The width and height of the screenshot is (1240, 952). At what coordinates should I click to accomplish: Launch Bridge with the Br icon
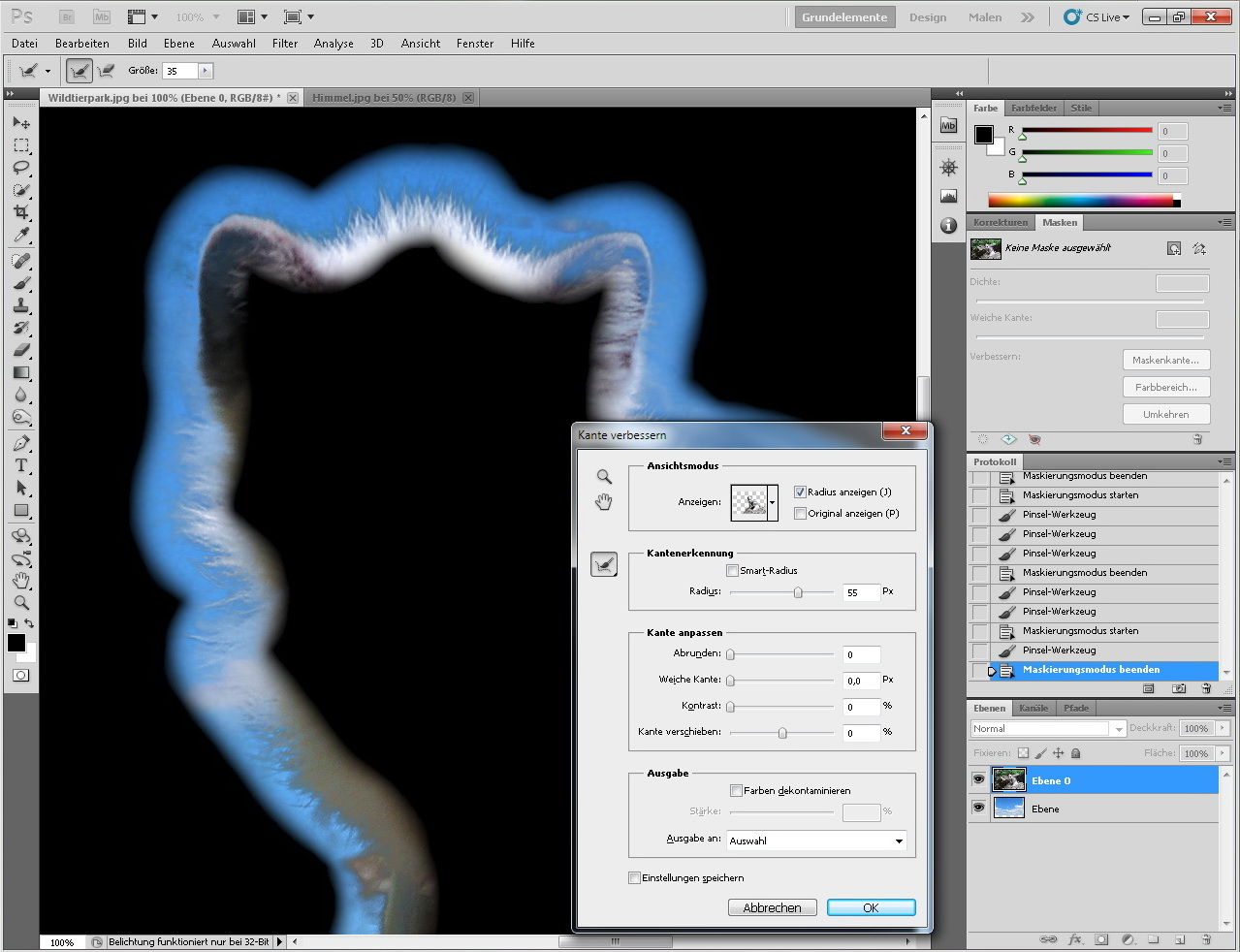67,17
